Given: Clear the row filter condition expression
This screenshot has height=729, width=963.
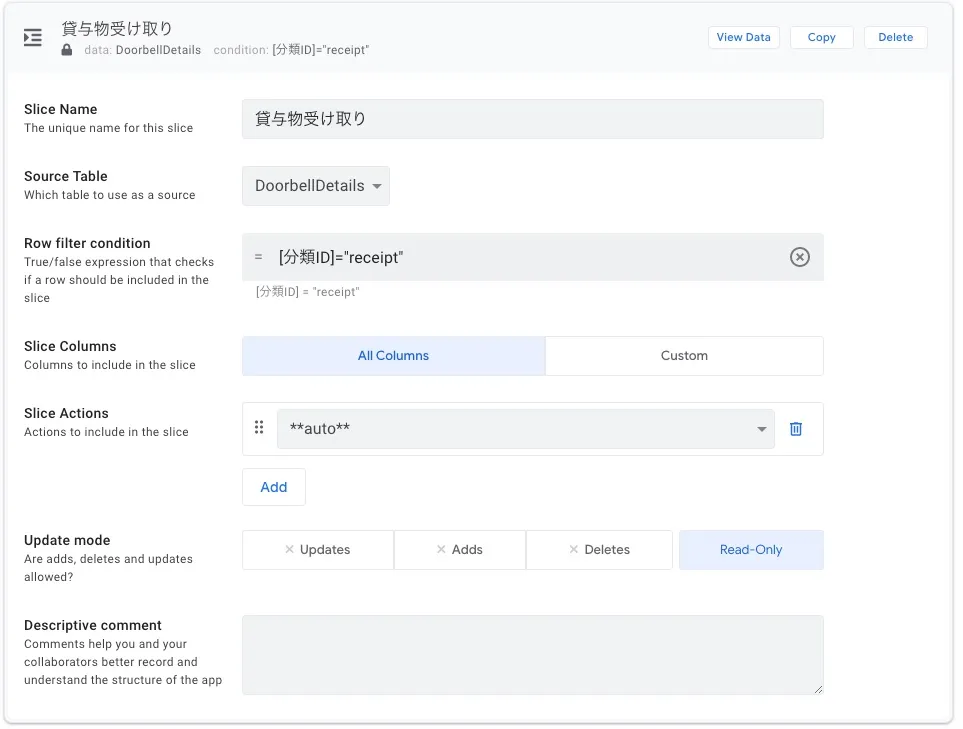Looking at the screenshot, I should click(799, 257).
